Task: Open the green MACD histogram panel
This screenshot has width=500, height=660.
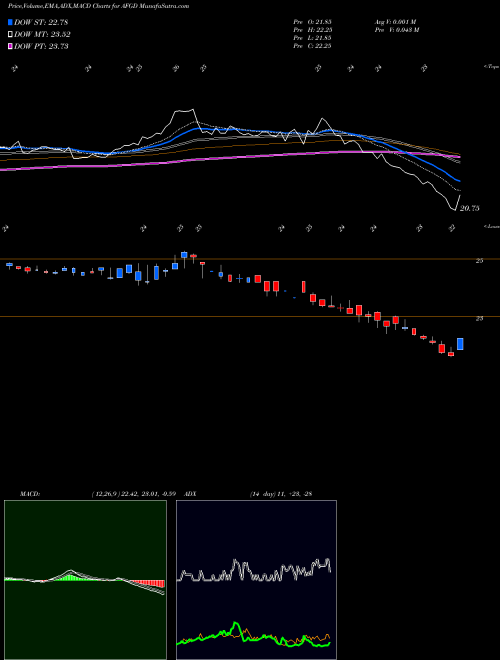Action: pyautogui.click(x=85, y=580)
